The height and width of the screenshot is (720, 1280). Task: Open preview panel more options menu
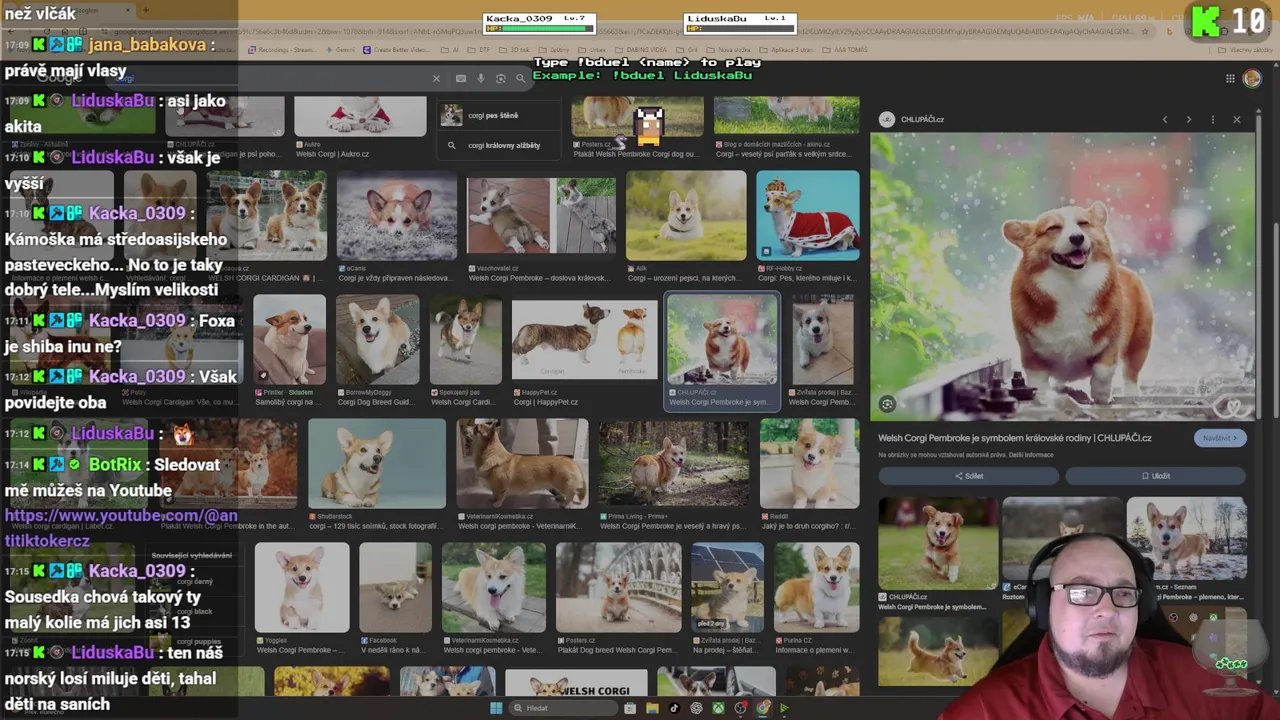tap(1213, 119)
